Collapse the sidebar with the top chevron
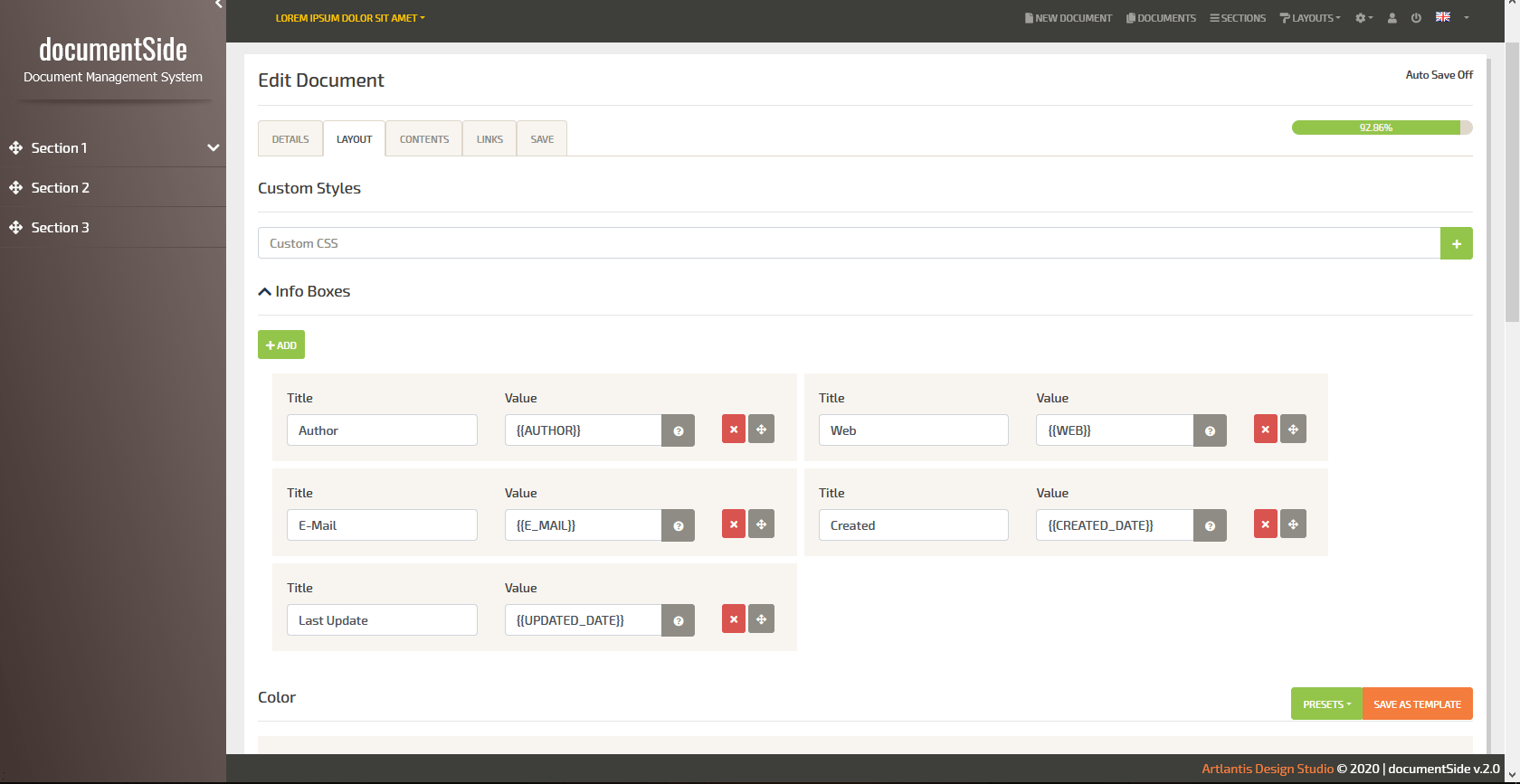The height and width of the screenshot is (784, 1520). (x=219, y=5)
